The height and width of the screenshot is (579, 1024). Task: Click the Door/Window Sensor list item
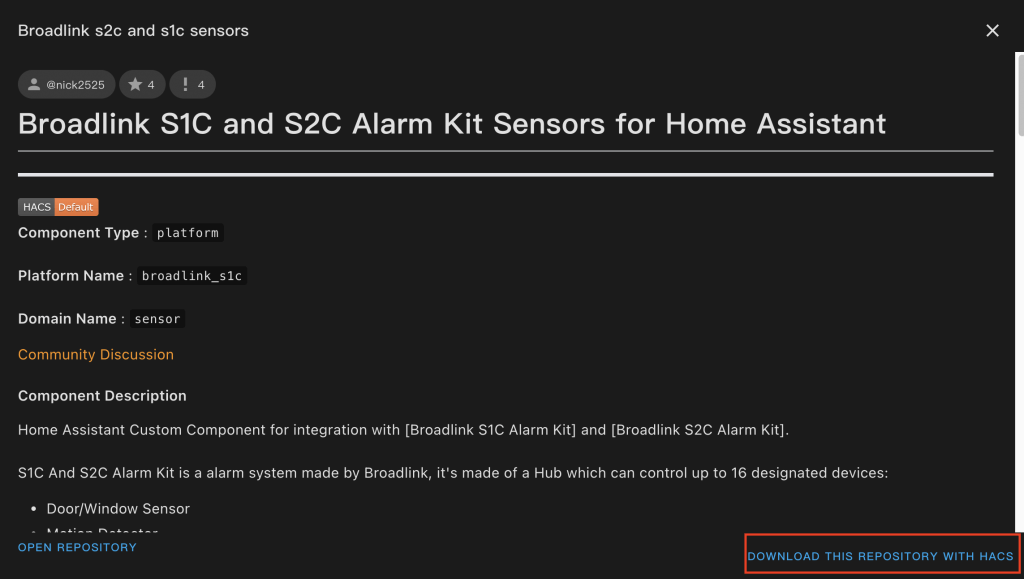point(118,509)
